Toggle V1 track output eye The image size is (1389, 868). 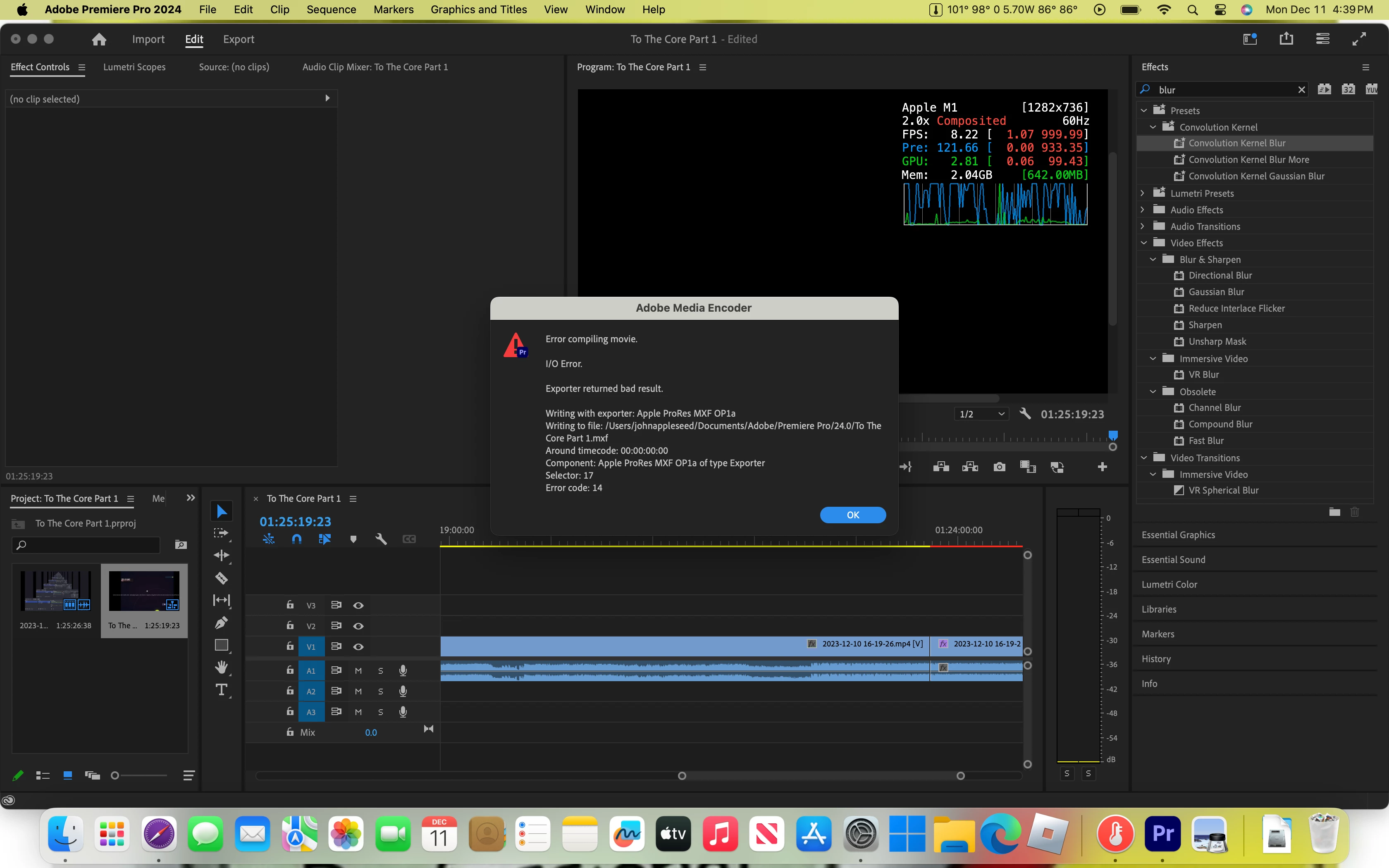tap(358, 646)
